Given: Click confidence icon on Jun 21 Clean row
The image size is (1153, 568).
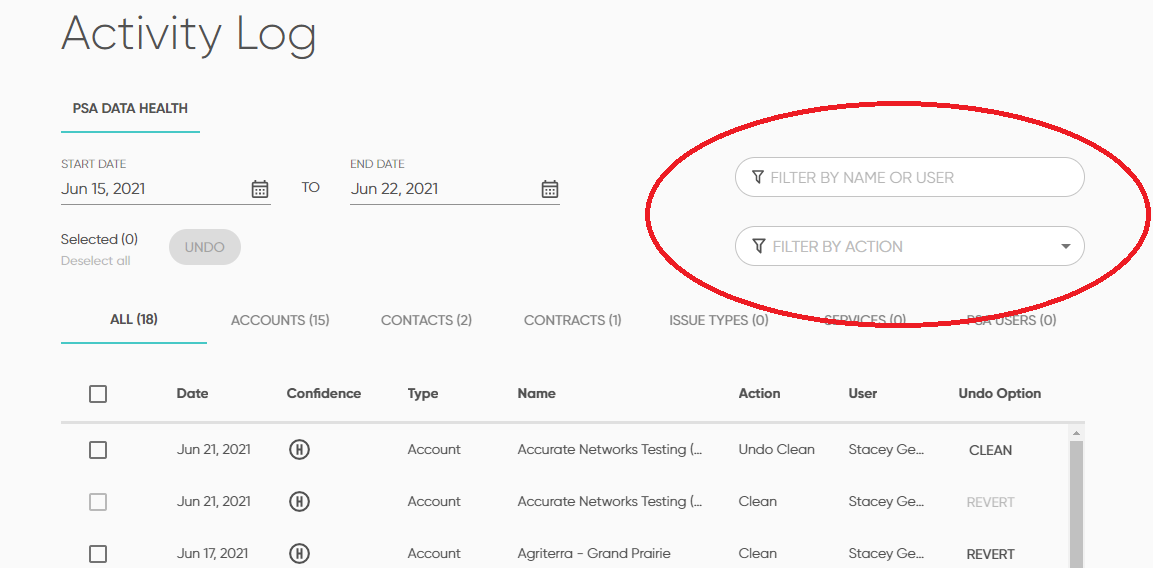Looking at the screenshot, I should (x=298, y=502).
